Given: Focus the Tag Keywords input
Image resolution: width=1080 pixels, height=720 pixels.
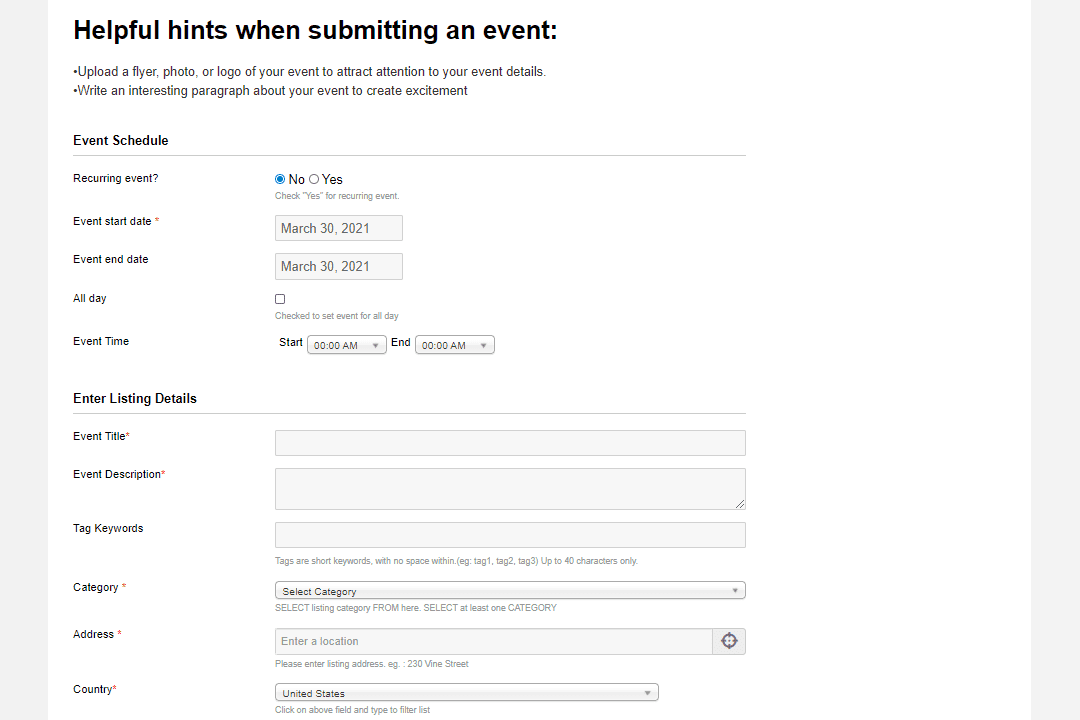Looking at the screenshot, I should pyautogui.click(x=510, y=535).
